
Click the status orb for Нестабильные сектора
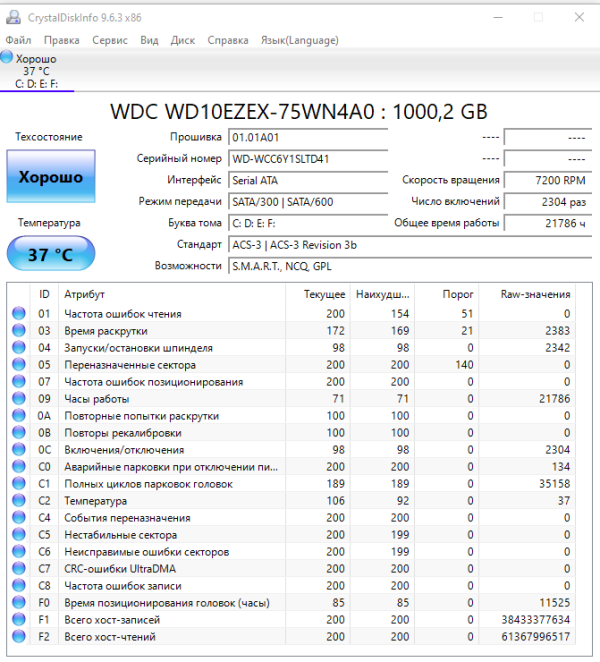[x=19, y=535]
